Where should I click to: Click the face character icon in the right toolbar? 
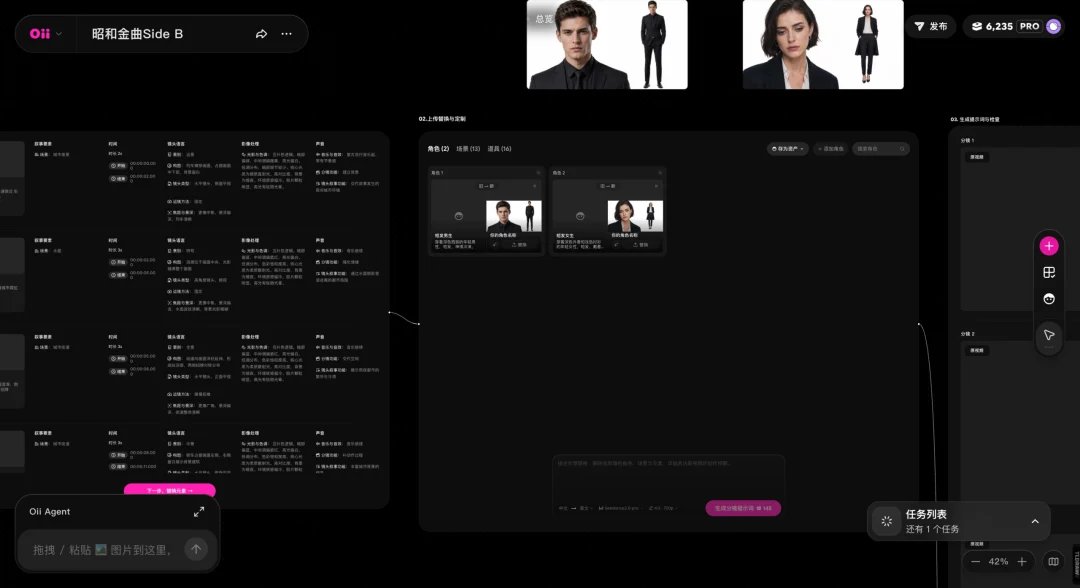[1049, 299]
